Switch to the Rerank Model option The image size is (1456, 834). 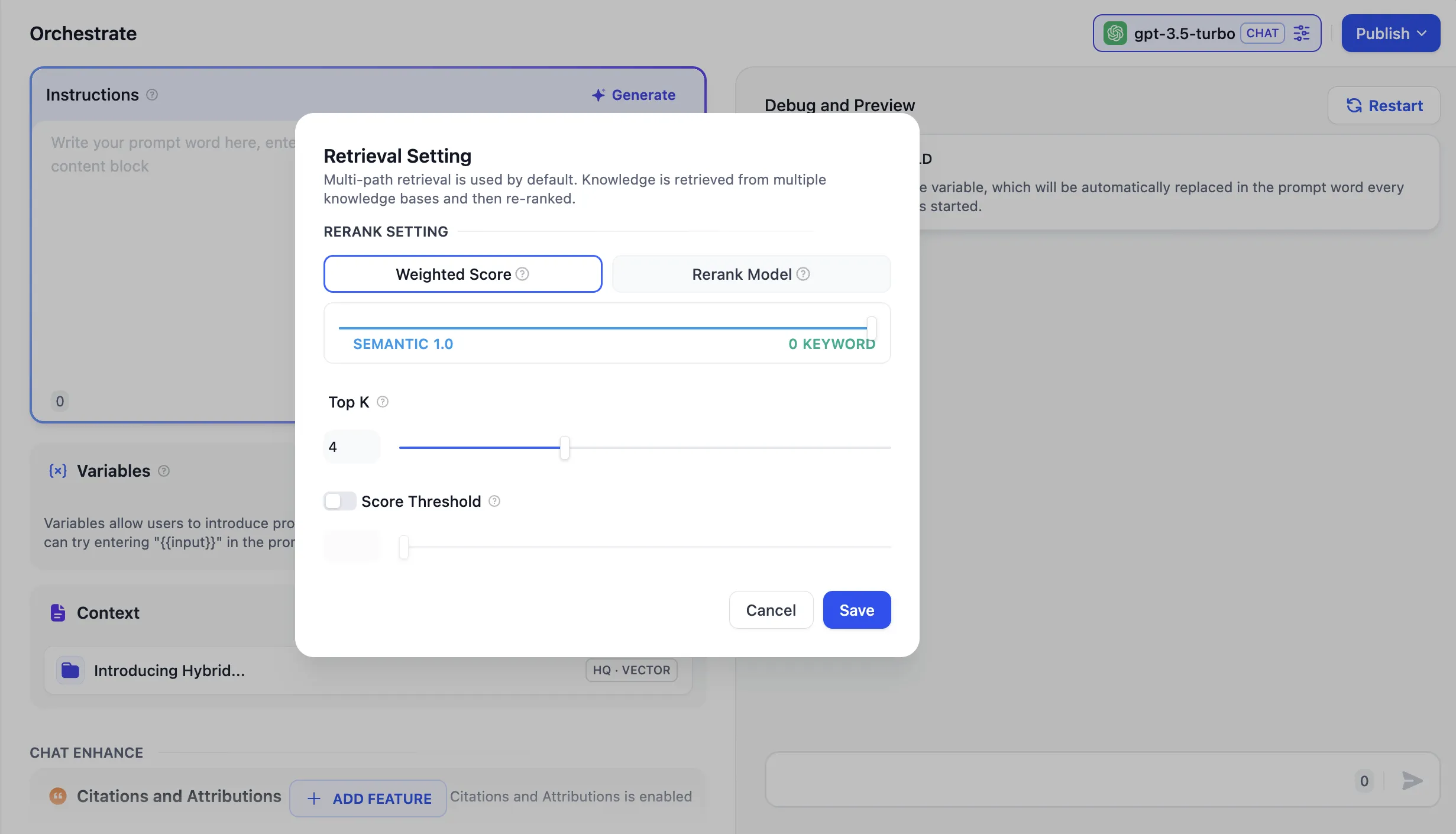click(x=741, y=274)
